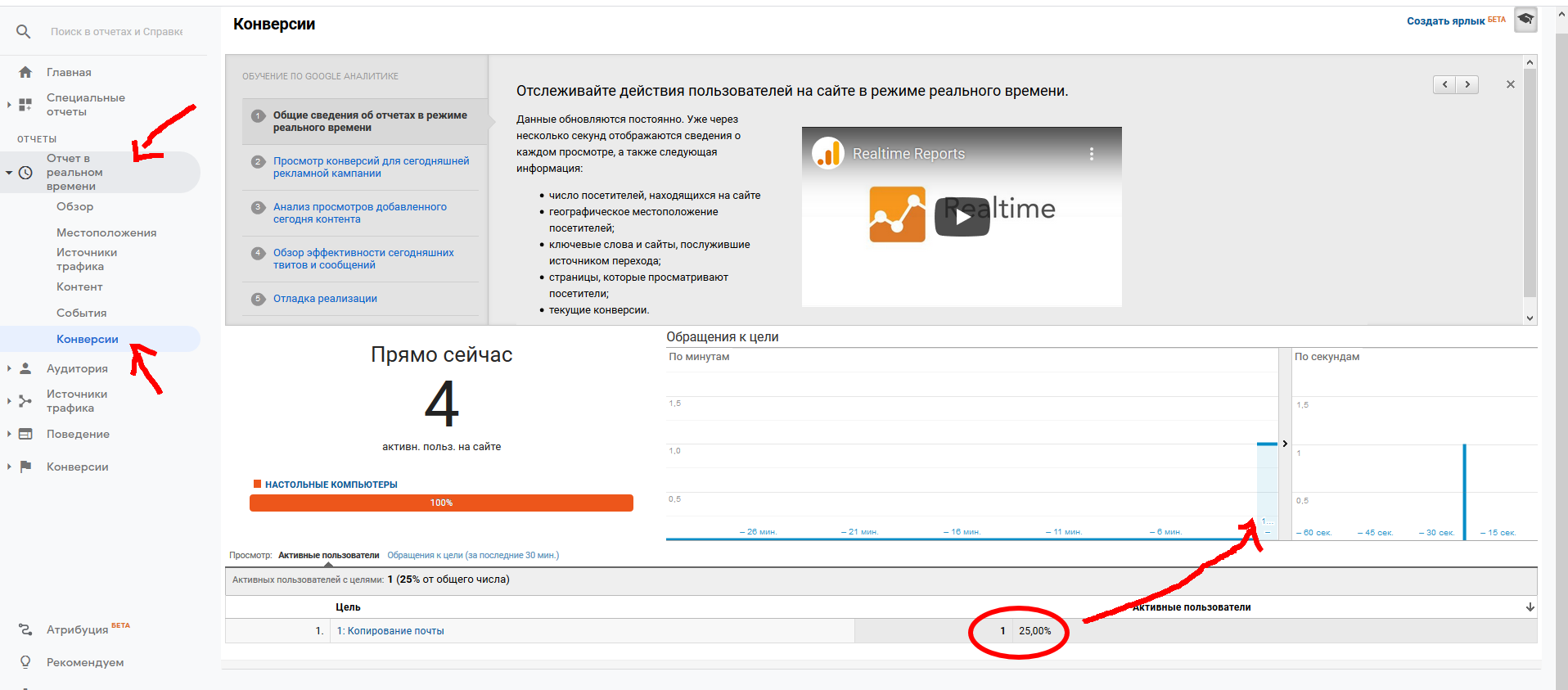Screen dimensions: 1568x690
Task: Click the graduation cap education icon
Action: tap(1525, 20)
